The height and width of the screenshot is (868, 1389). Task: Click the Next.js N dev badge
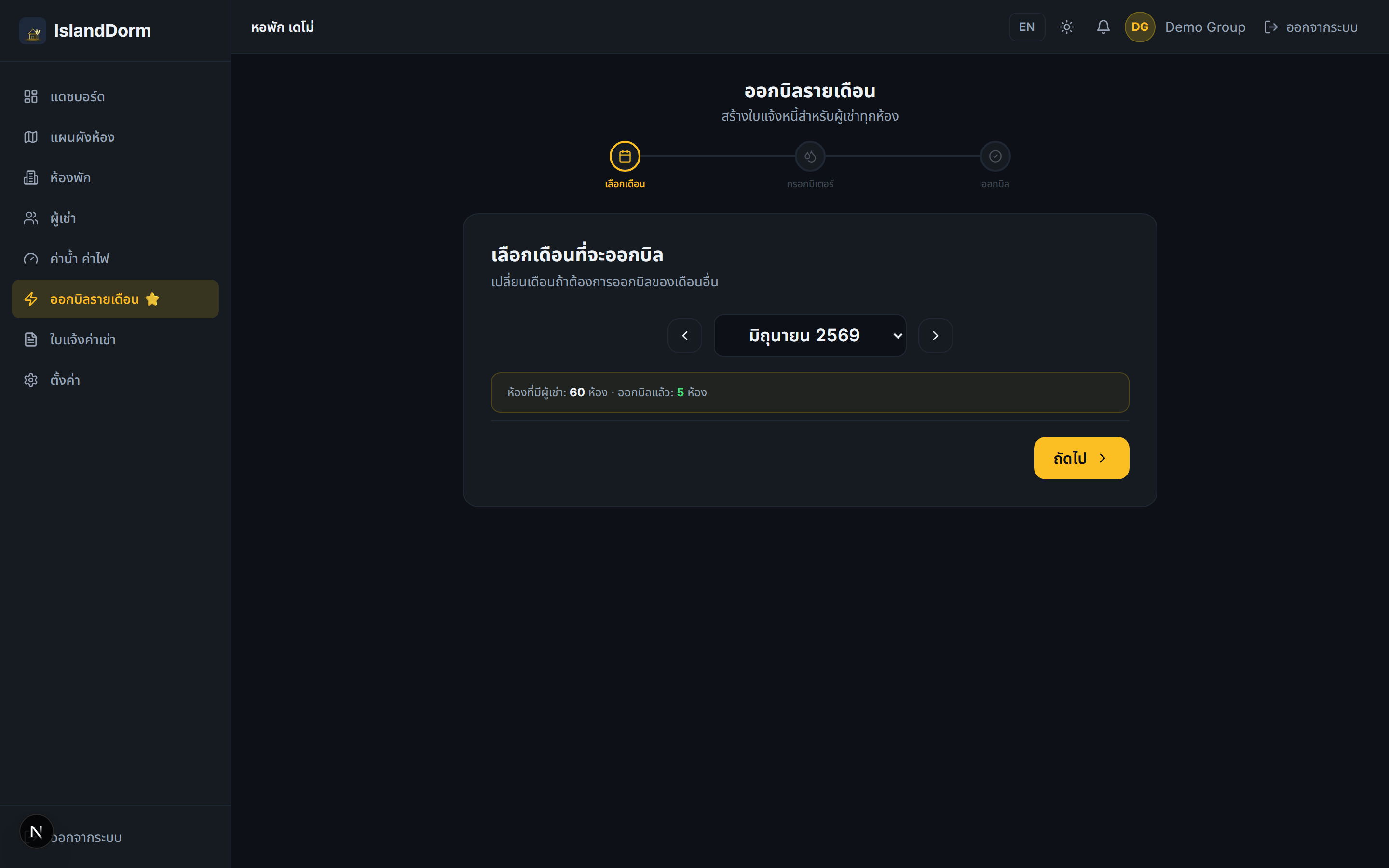[x=36, y=831]
